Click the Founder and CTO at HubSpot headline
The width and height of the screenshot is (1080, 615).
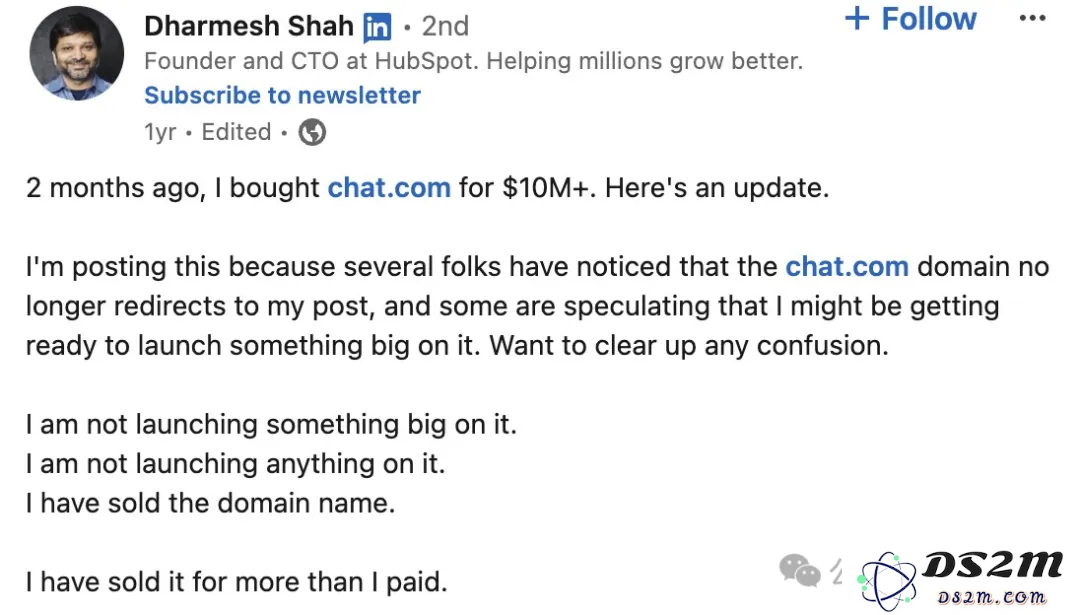coord(473,61)
